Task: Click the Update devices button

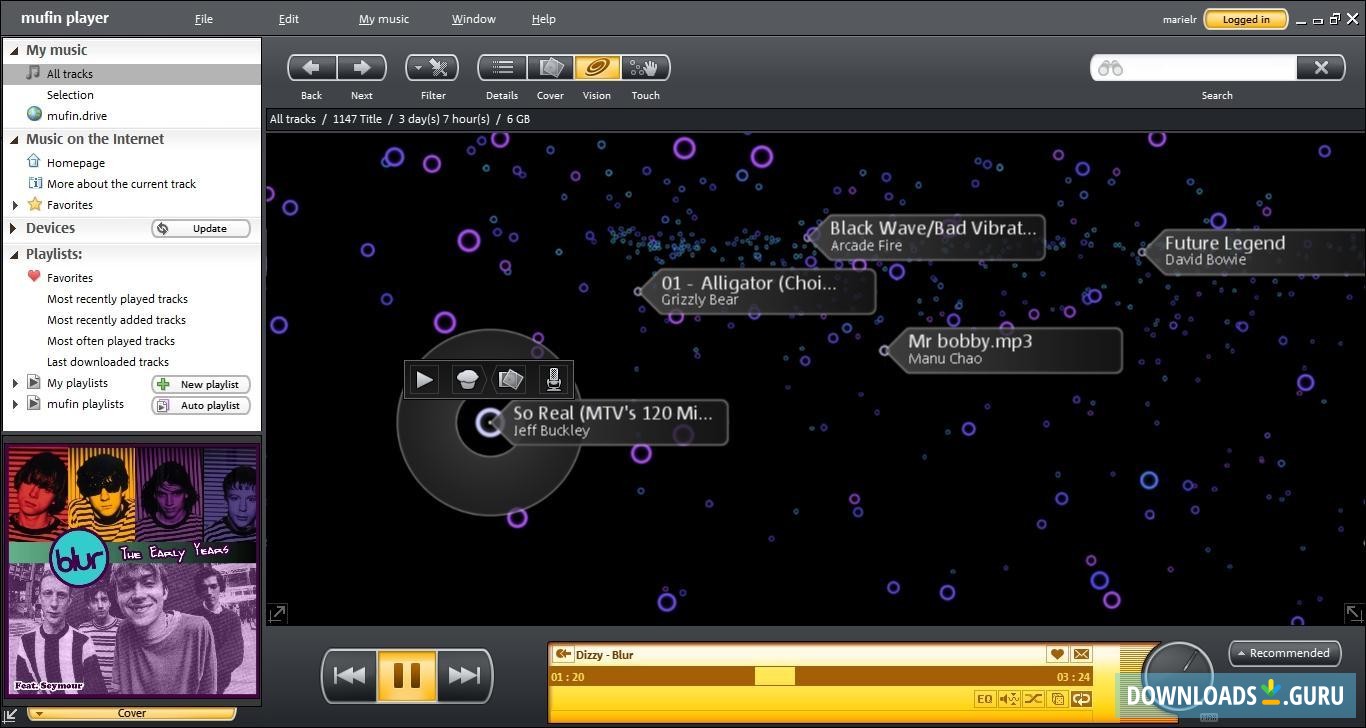Action: coord(200,229)
